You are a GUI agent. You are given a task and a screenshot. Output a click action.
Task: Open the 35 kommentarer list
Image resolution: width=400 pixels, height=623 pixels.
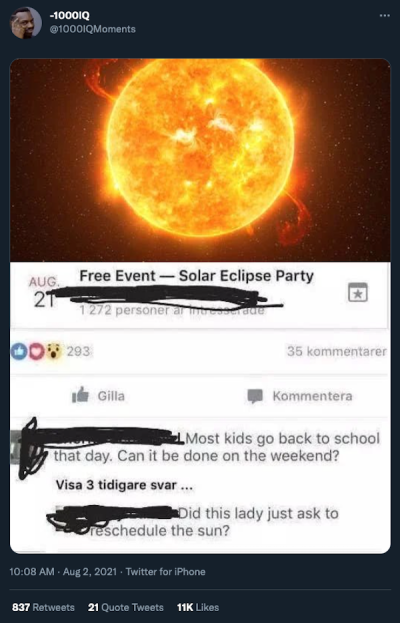tap(337, 351)
